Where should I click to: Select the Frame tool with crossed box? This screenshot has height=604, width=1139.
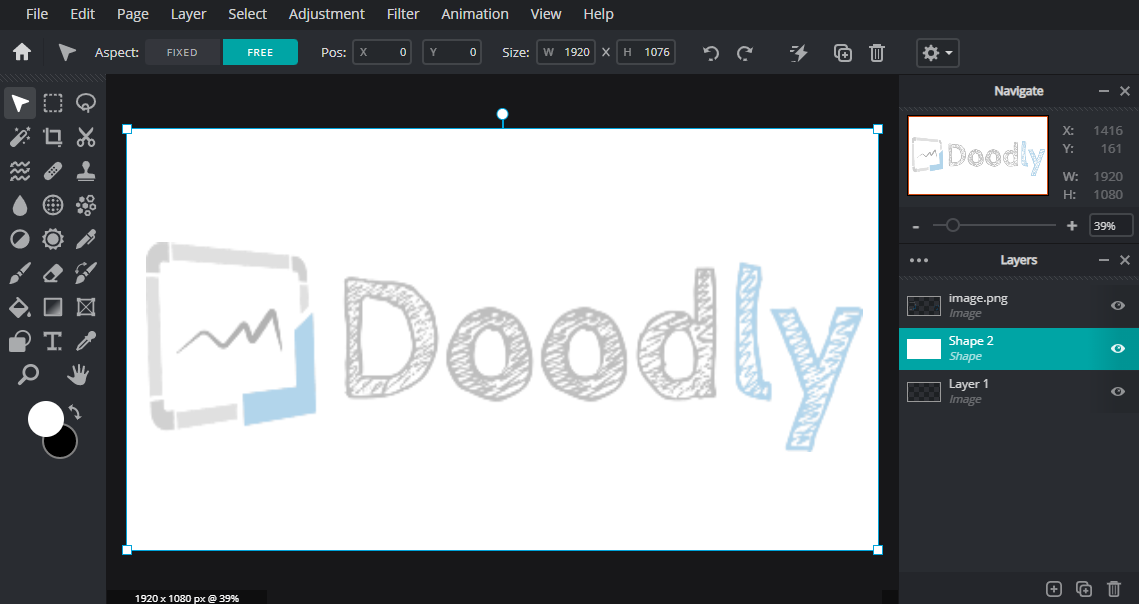coord(86,307)
